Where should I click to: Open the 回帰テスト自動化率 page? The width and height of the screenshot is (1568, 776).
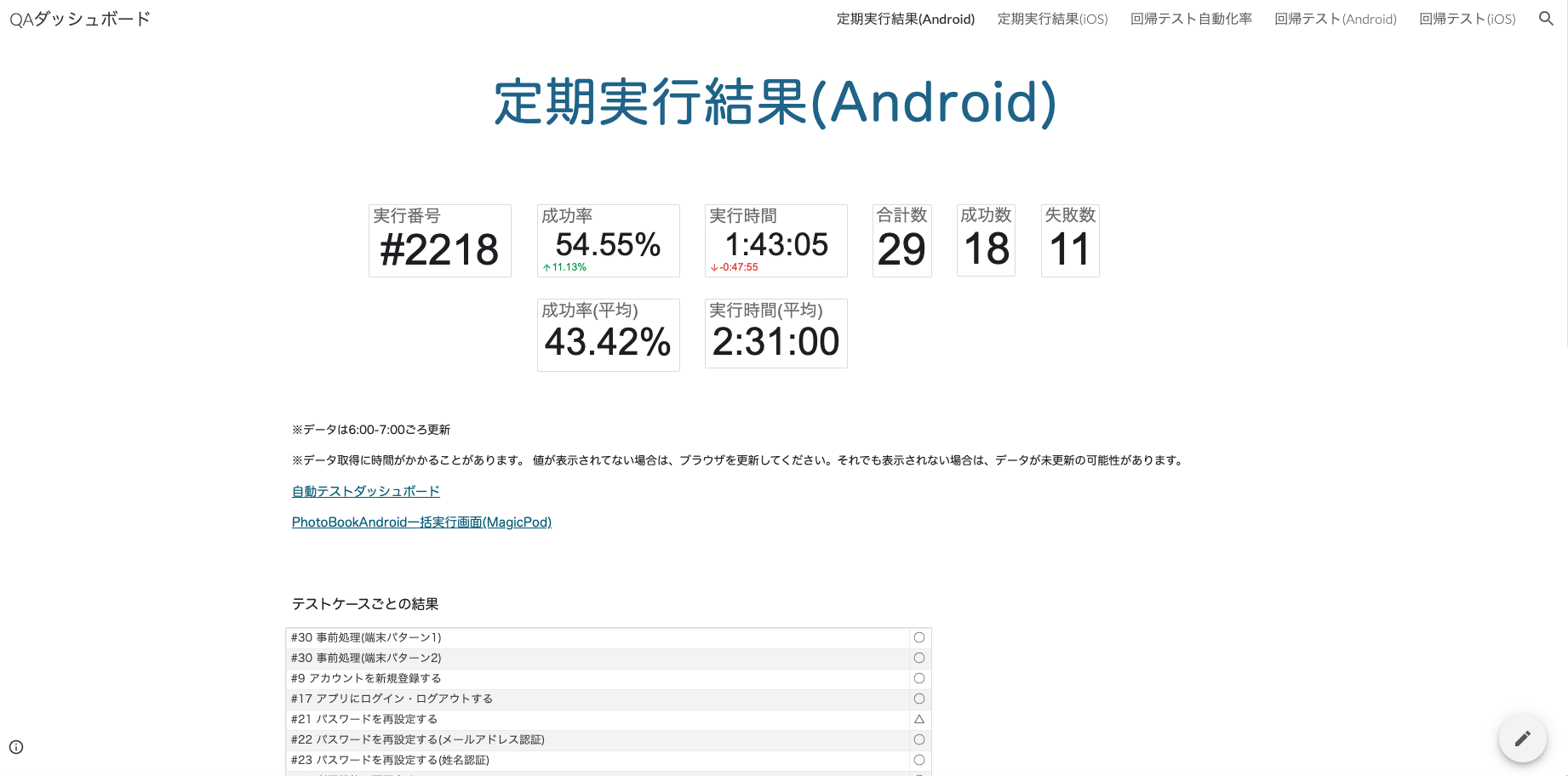[x=1190, y=19]
